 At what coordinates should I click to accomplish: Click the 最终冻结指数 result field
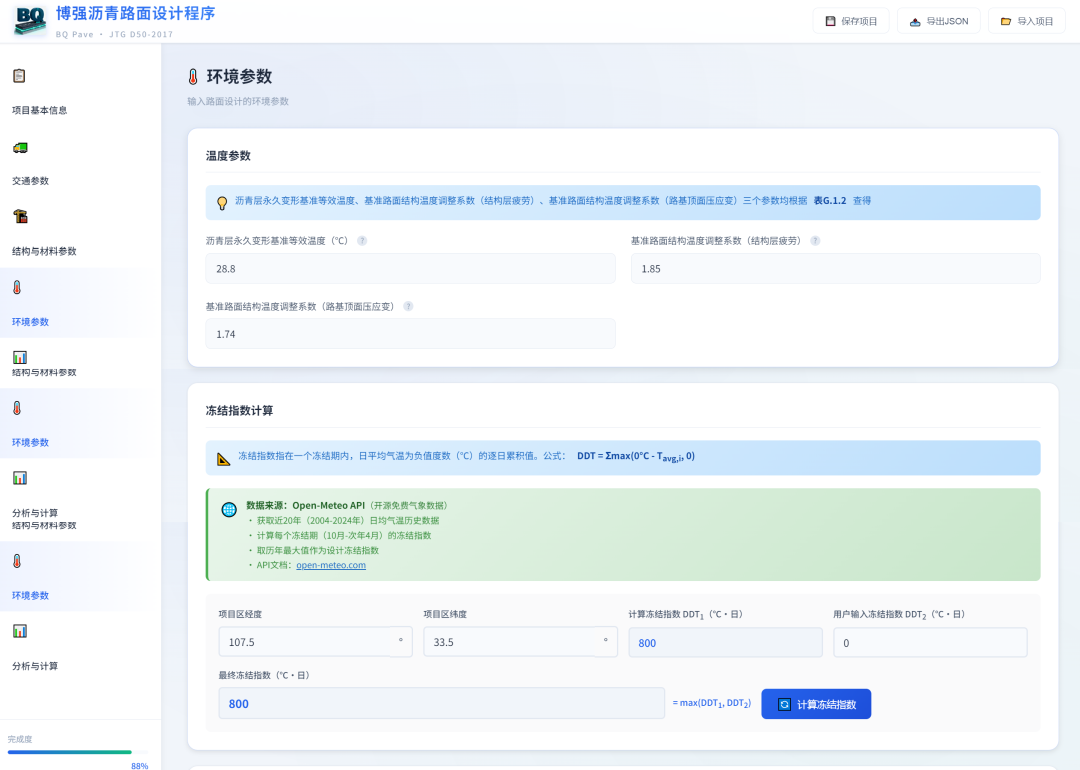click(x=442, y=703)
